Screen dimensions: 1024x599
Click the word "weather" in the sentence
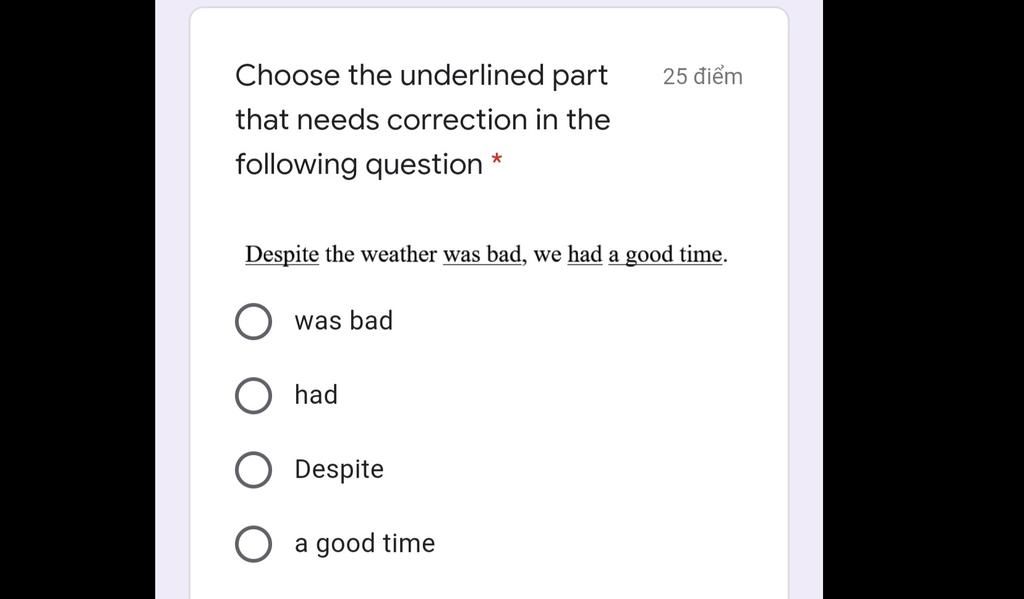point(398,254)
